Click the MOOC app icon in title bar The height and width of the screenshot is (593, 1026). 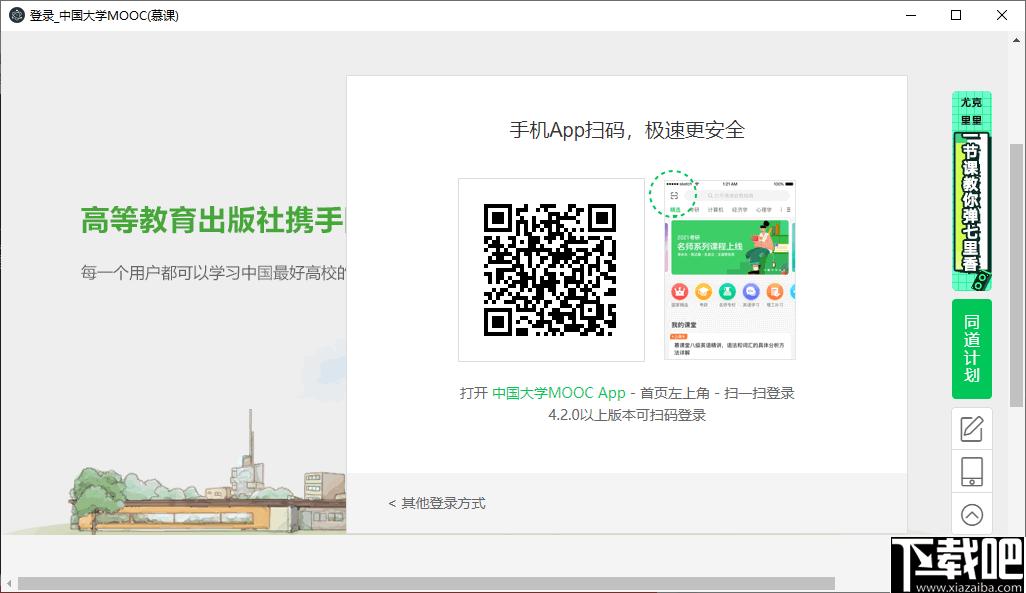[16, 15]
